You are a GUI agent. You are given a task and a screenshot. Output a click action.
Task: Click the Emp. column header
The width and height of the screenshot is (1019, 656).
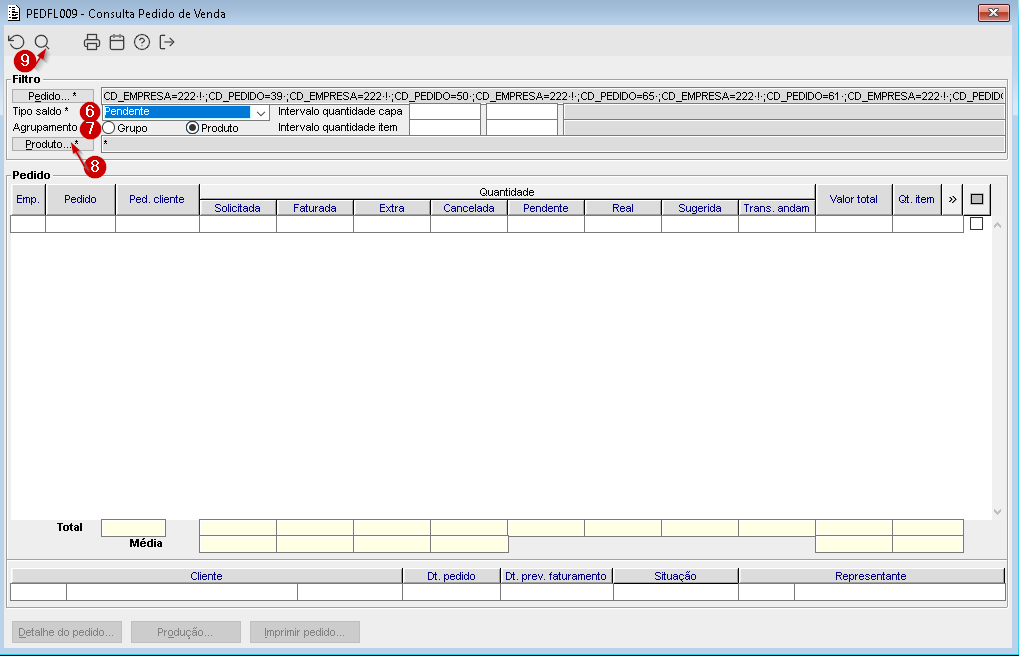coord(28,199)
